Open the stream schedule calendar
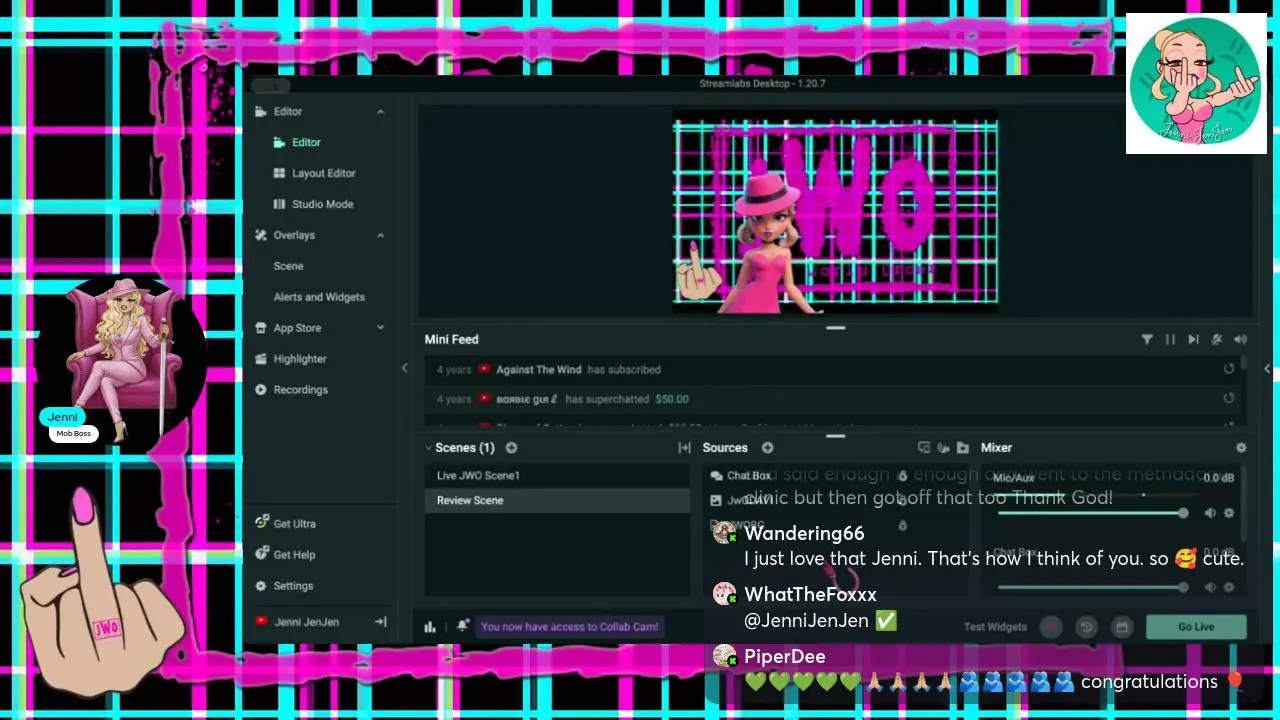This screenshot has height=720, width=1280. coord(1122,627)
